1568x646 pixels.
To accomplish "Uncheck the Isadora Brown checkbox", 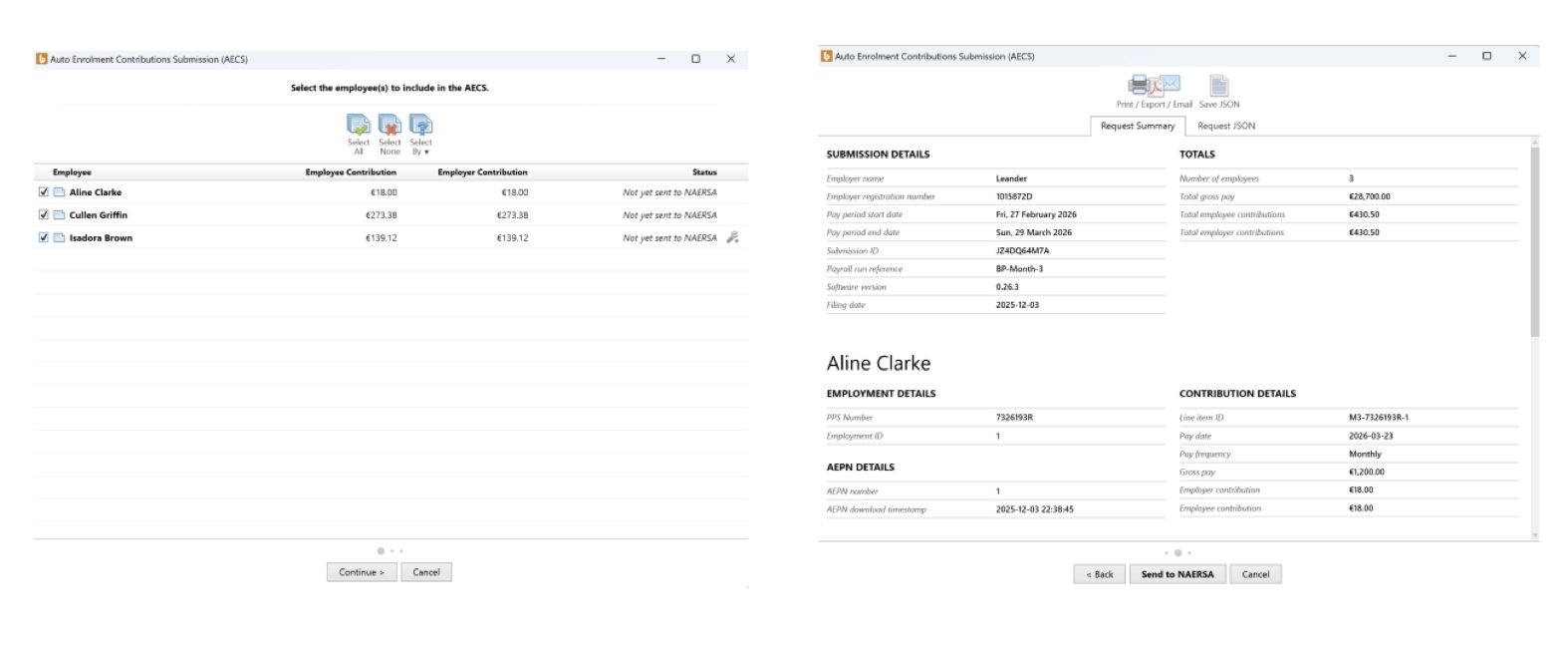I will (43, 237).
